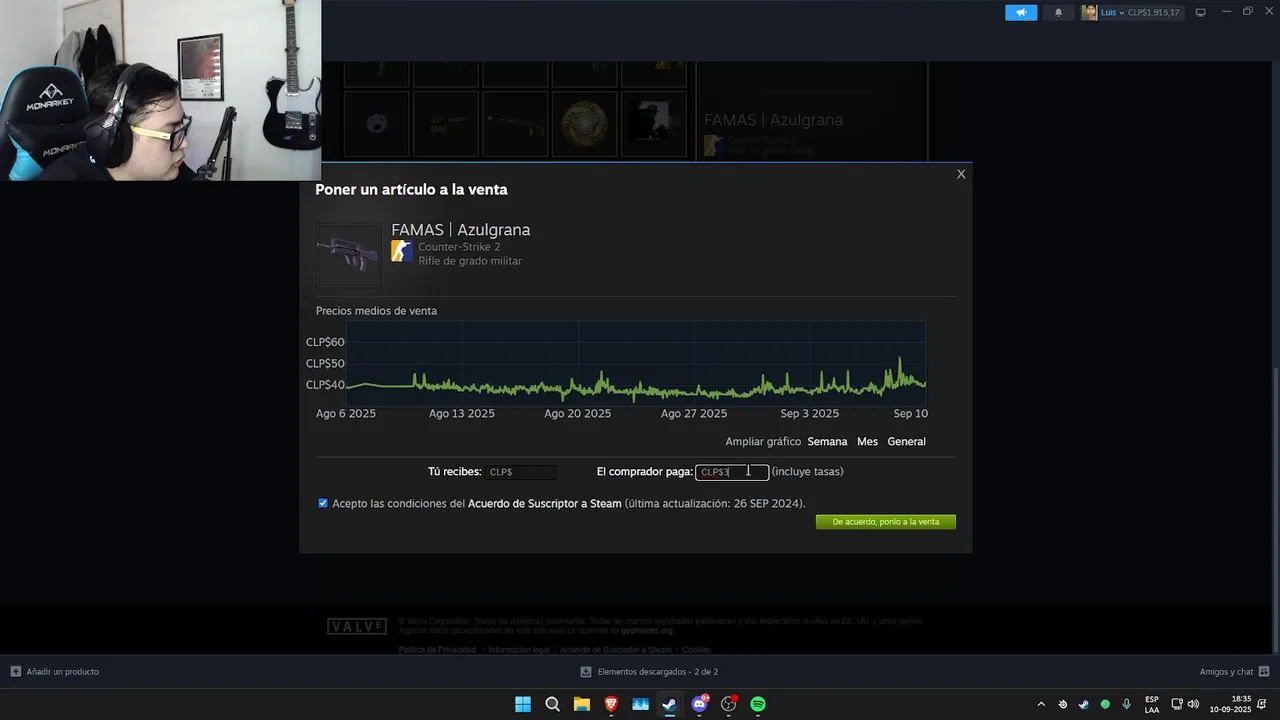Expand the Luis account dropdown
This screenshot has width=1280, height=720.
[x=1122, y=12]
